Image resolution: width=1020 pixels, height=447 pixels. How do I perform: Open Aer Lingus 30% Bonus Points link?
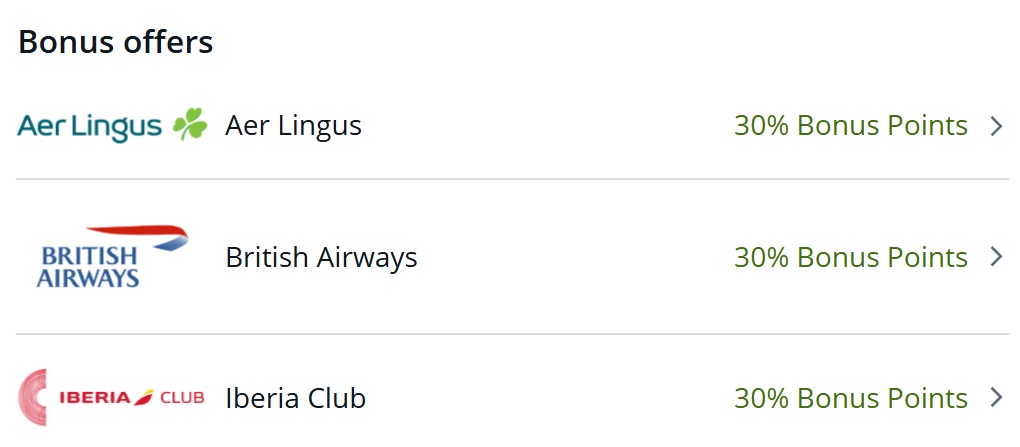click(850, 126)
